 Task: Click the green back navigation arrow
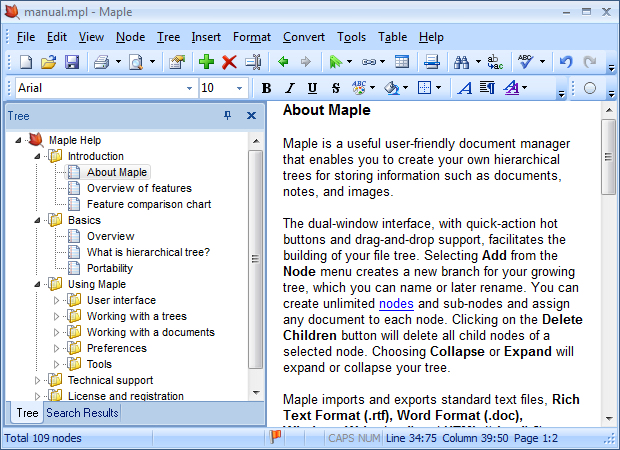coord(283,62)
